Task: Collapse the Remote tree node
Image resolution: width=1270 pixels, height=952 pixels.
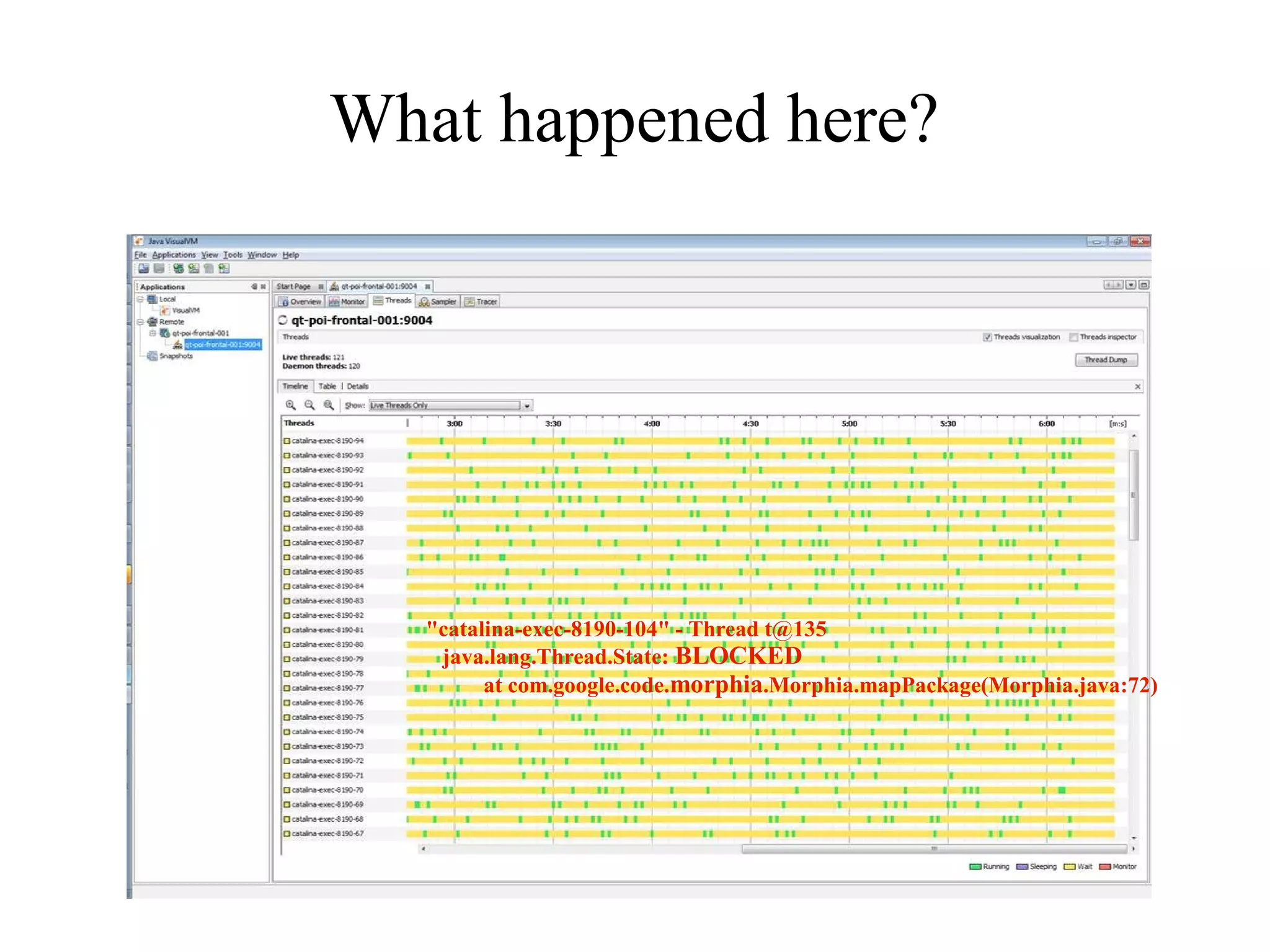Action: pos(141,322)
